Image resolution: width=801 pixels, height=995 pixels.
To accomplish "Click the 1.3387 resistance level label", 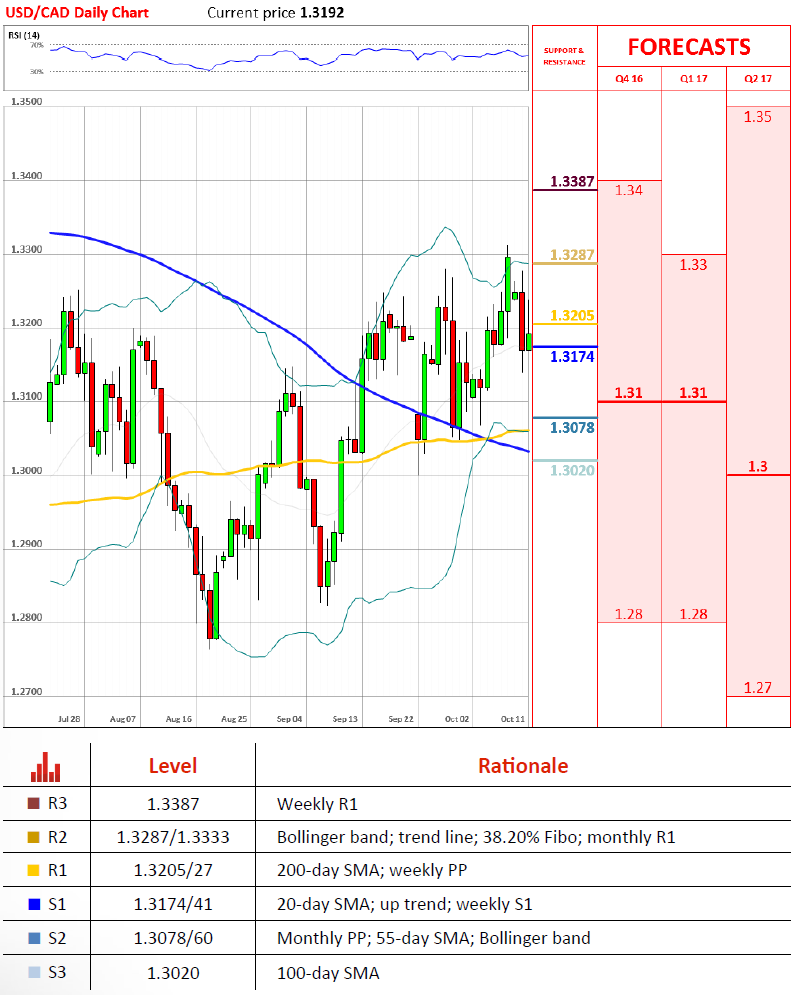I will tap(572, 183).
